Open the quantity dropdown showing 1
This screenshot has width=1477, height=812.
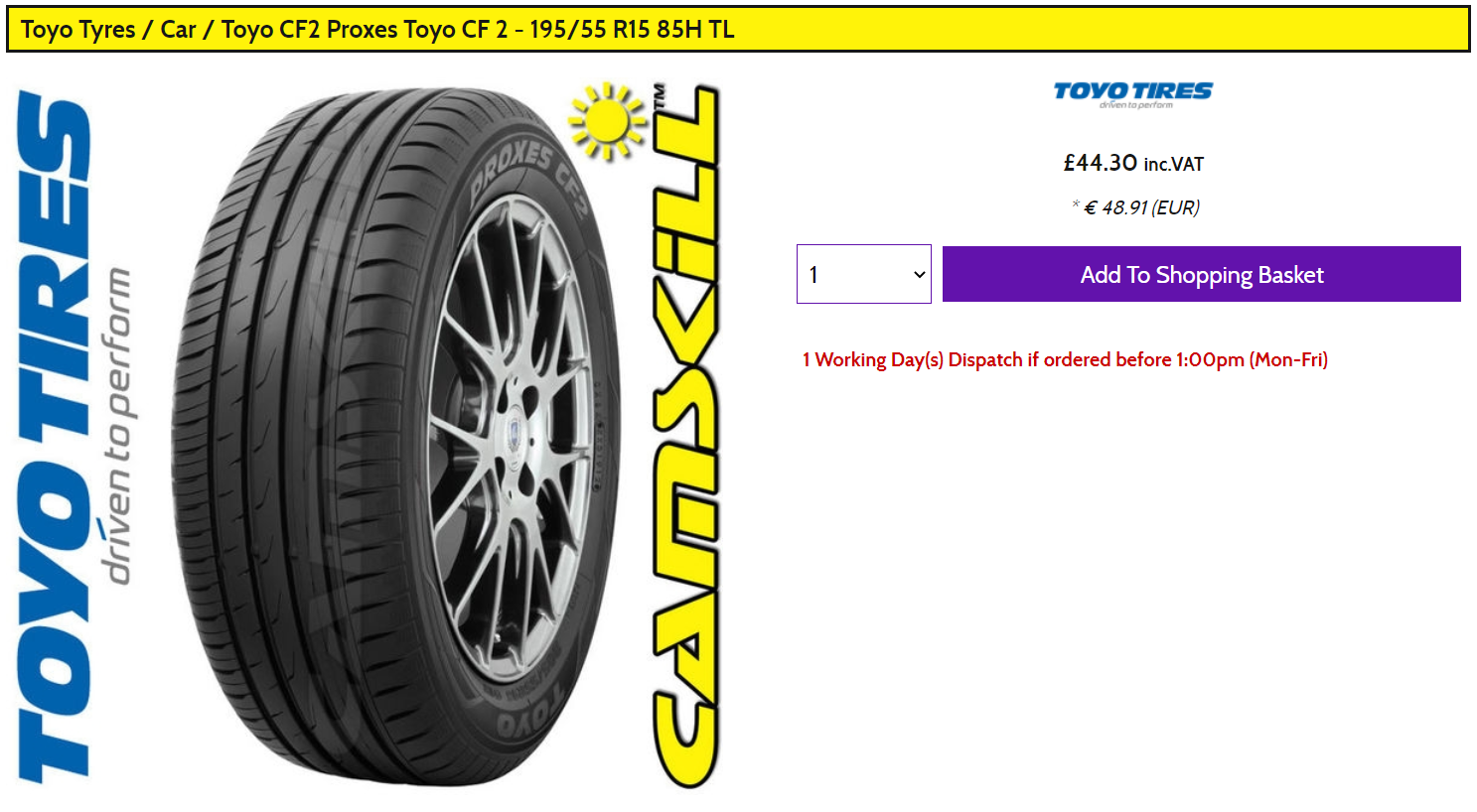click(864, 274)
